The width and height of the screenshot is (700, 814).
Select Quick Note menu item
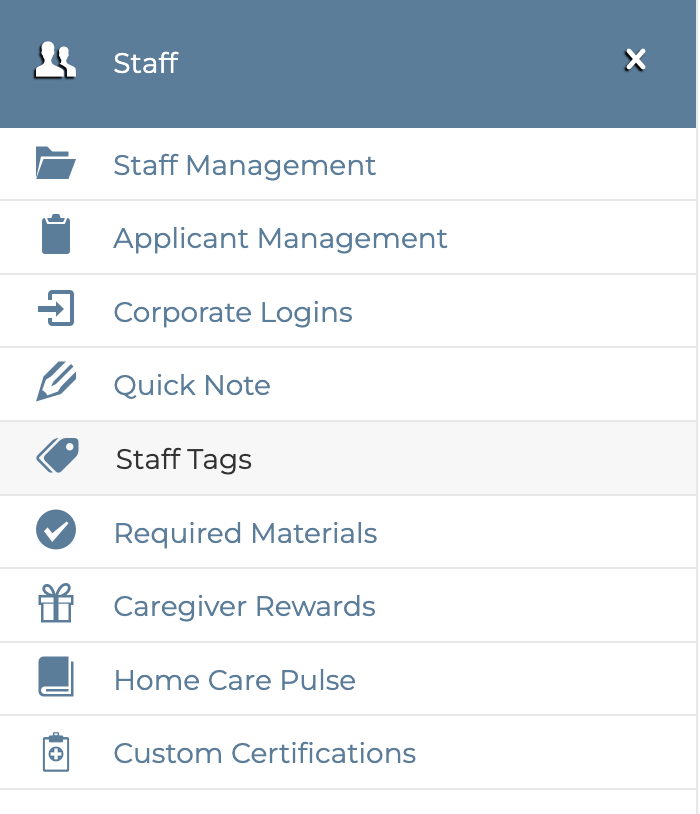192,385
